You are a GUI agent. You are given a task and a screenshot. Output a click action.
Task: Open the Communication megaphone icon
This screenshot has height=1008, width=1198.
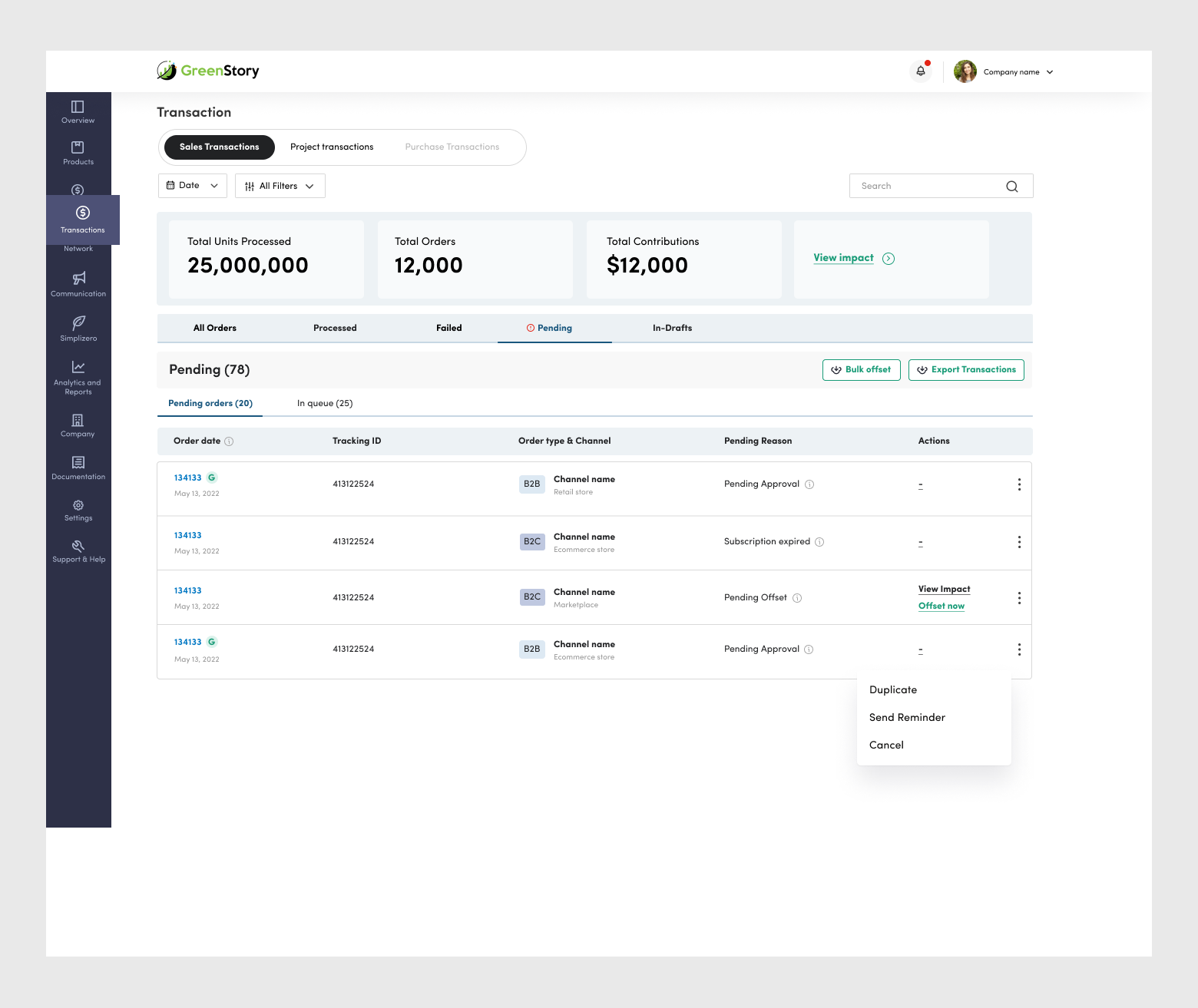pyautogui.click(x=78, y=278)
